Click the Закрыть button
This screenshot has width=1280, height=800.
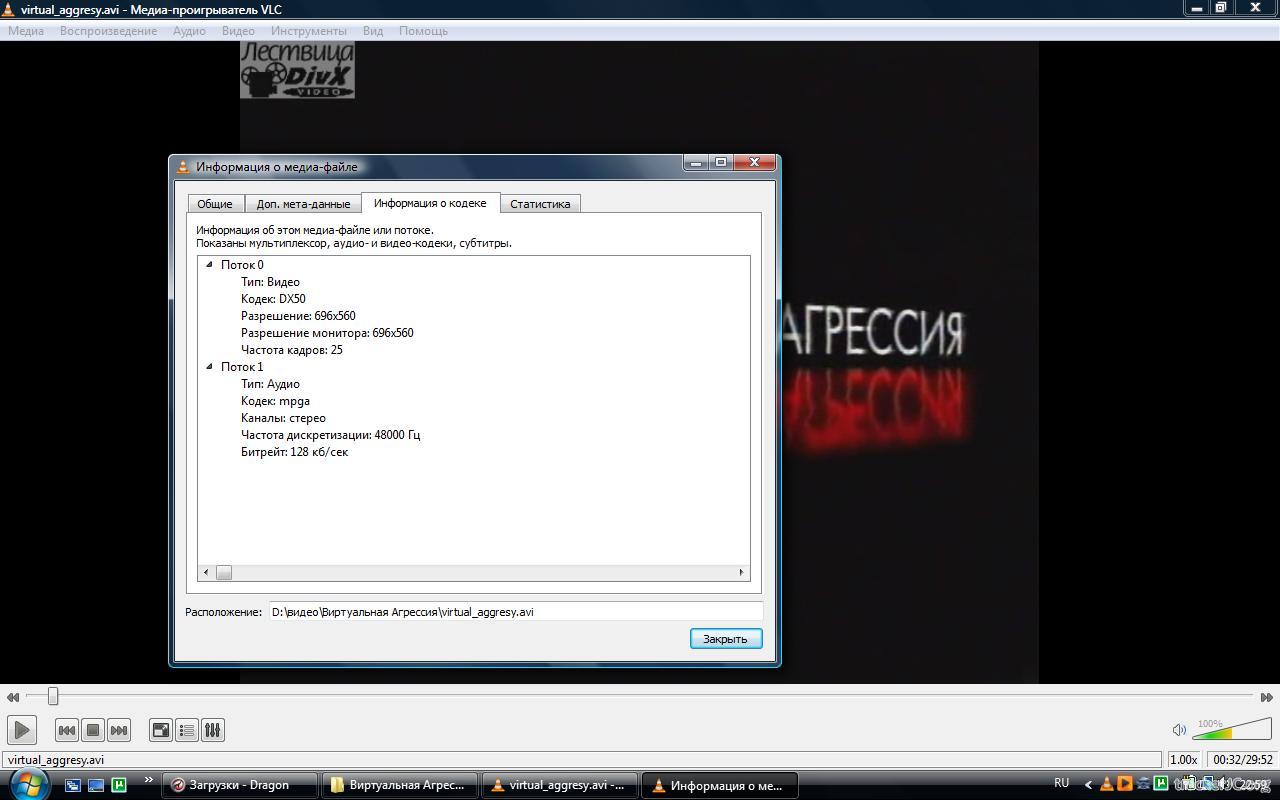pos(726,639)
